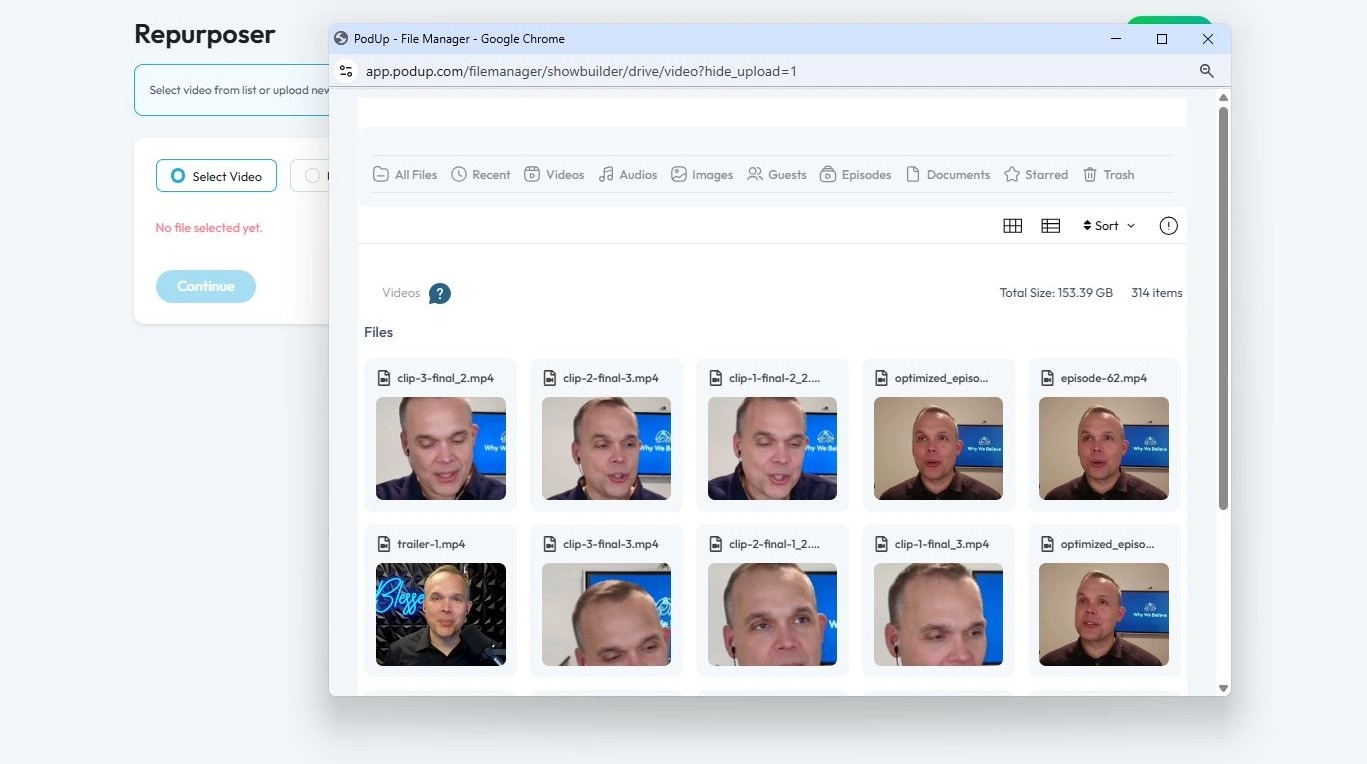Click the clip-2-final-3.mp4 file name
This screenshot has width=1367, height=764.
(x=611, y=378)
